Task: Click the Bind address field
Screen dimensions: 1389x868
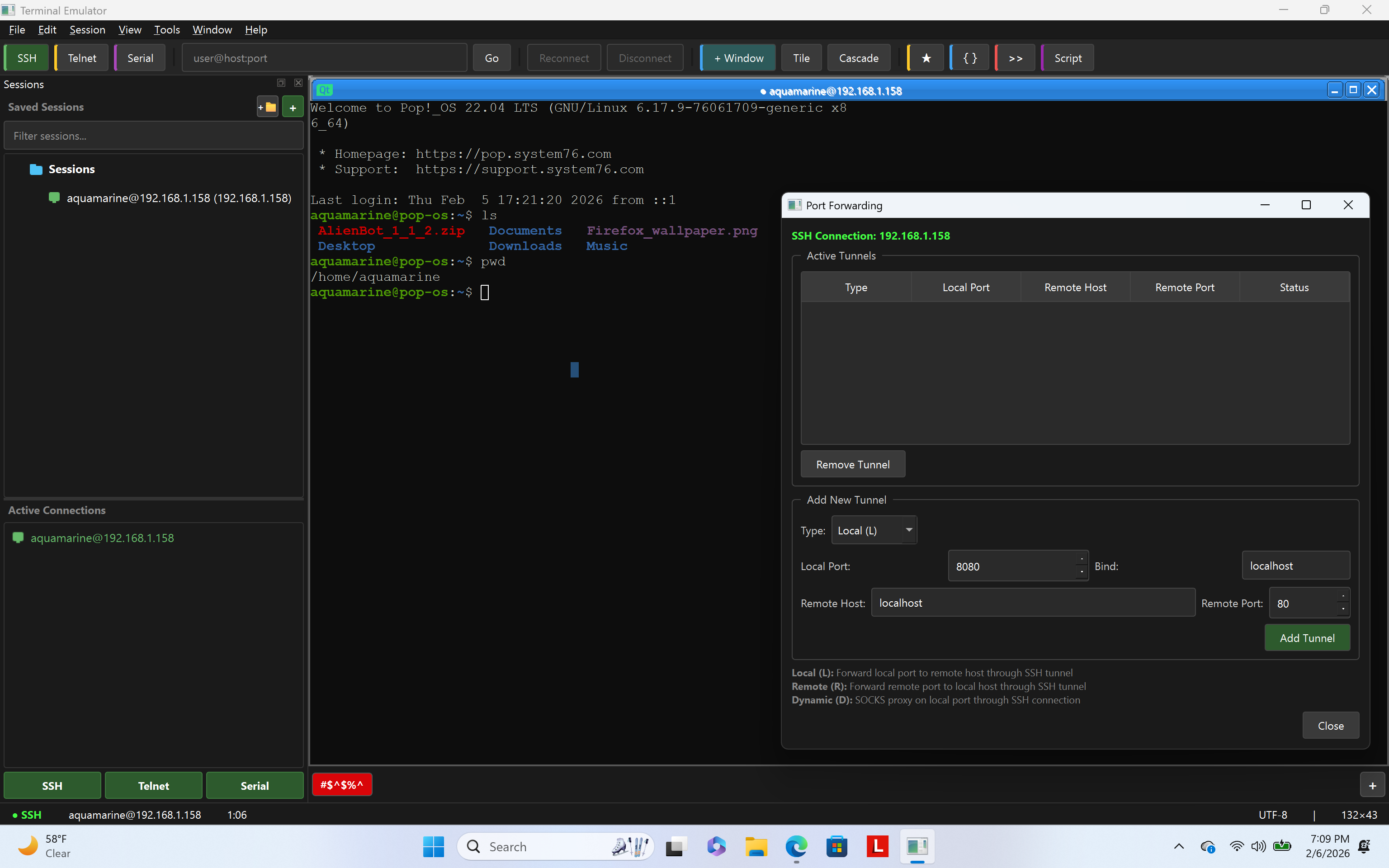Action: click(1296, 566)
